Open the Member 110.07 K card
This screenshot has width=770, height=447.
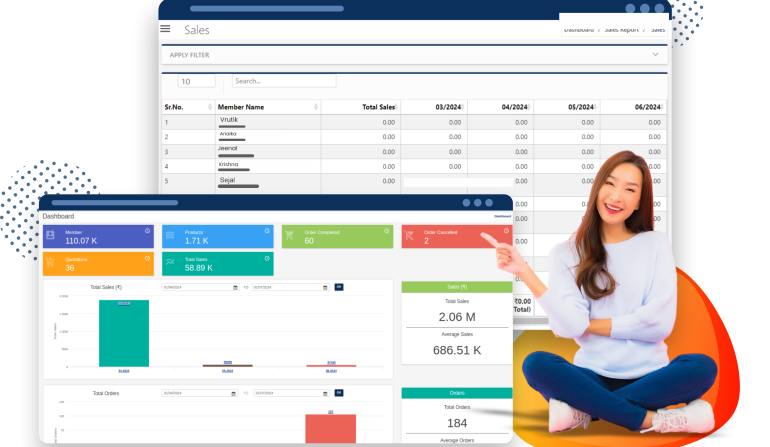(98, 236)
